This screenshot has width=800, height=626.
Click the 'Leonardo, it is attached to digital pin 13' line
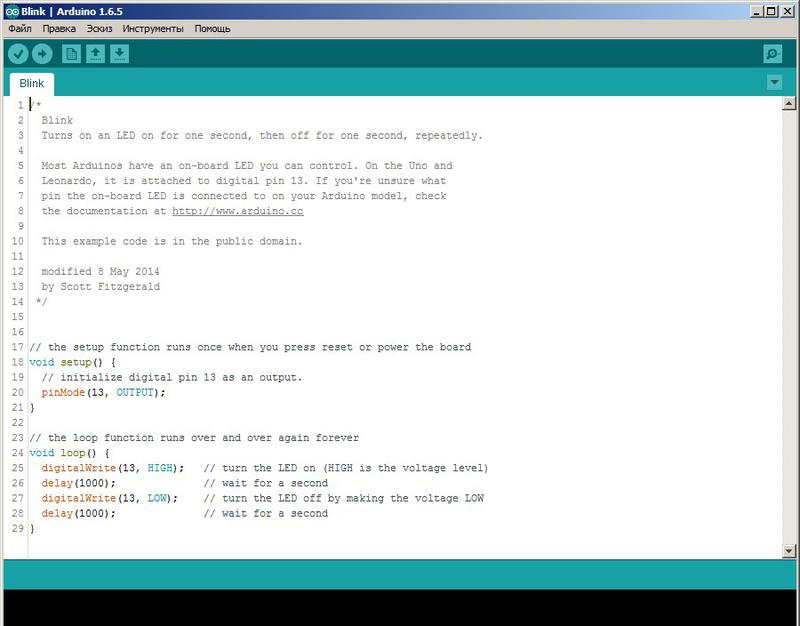(244, 181)
